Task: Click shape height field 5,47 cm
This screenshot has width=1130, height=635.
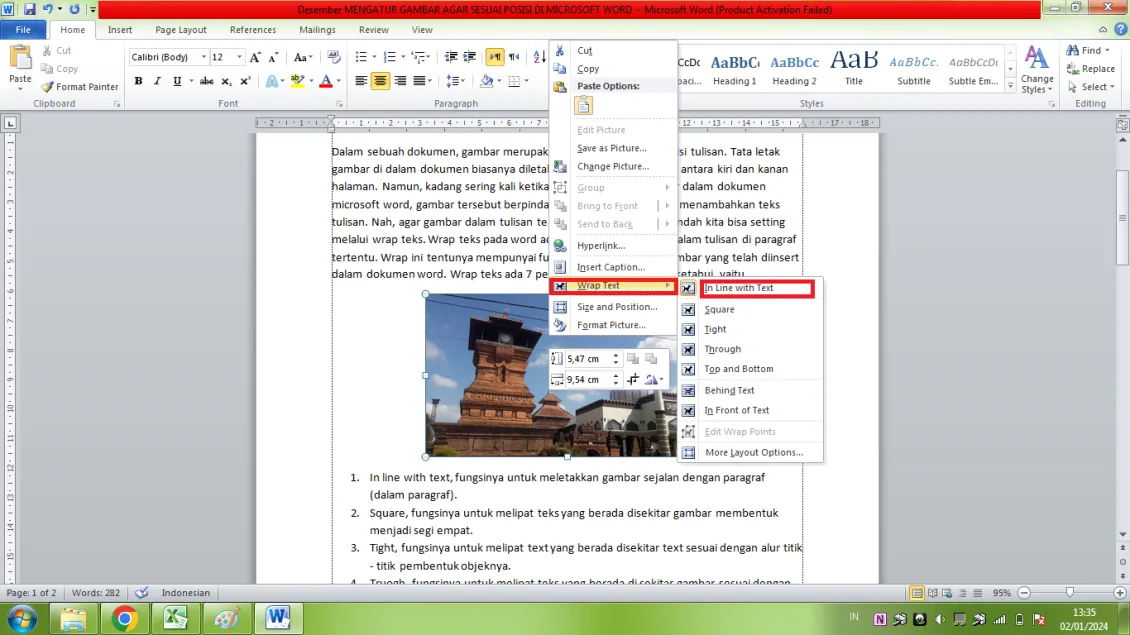Action: pos(587,359)
